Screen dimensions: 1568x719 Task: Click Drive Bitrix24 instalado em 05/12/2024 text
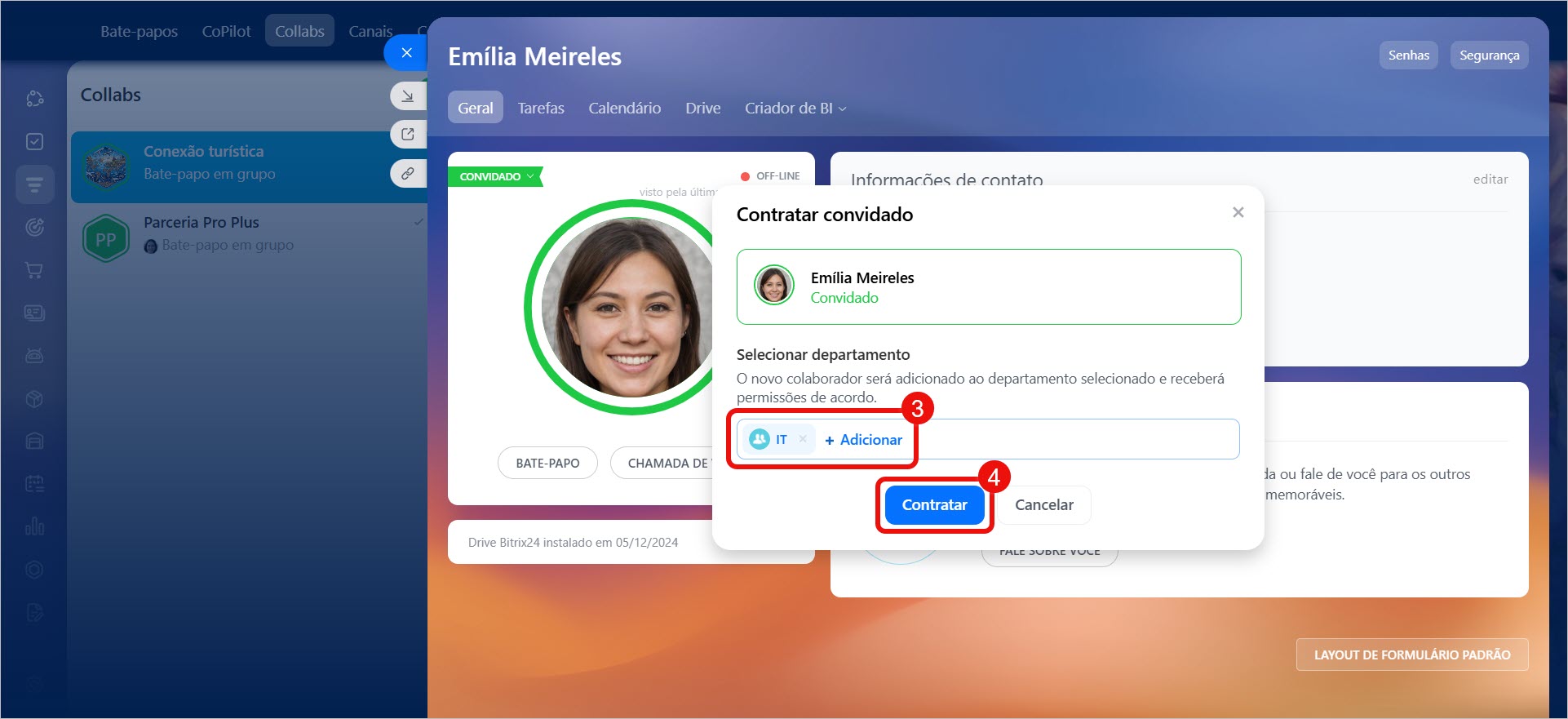(573, 542)
